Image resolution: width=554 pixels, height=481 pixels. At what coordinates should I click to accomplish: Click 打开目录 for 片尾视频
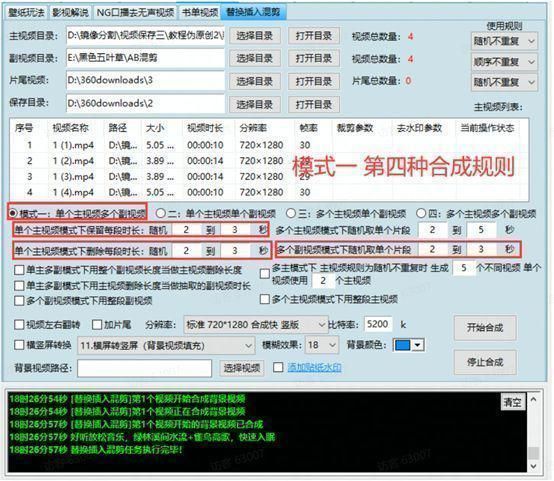pyautogui.click(x=314, y=82)
